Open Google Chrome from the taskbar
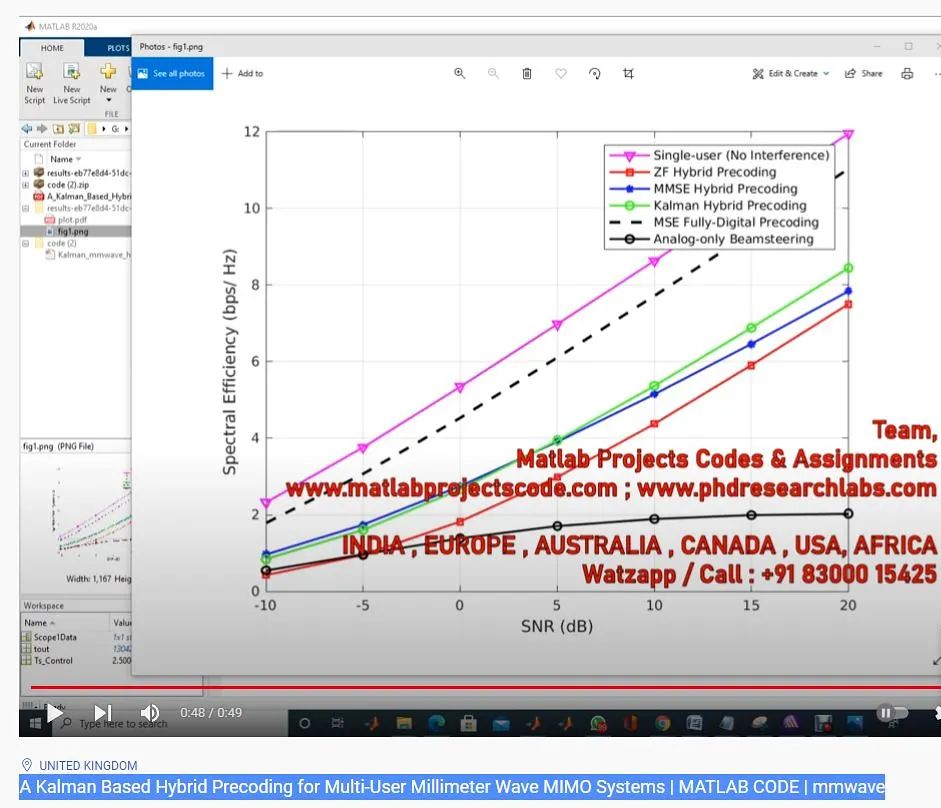The width and height of the screenshot is (941, 808). pos(663,723)
